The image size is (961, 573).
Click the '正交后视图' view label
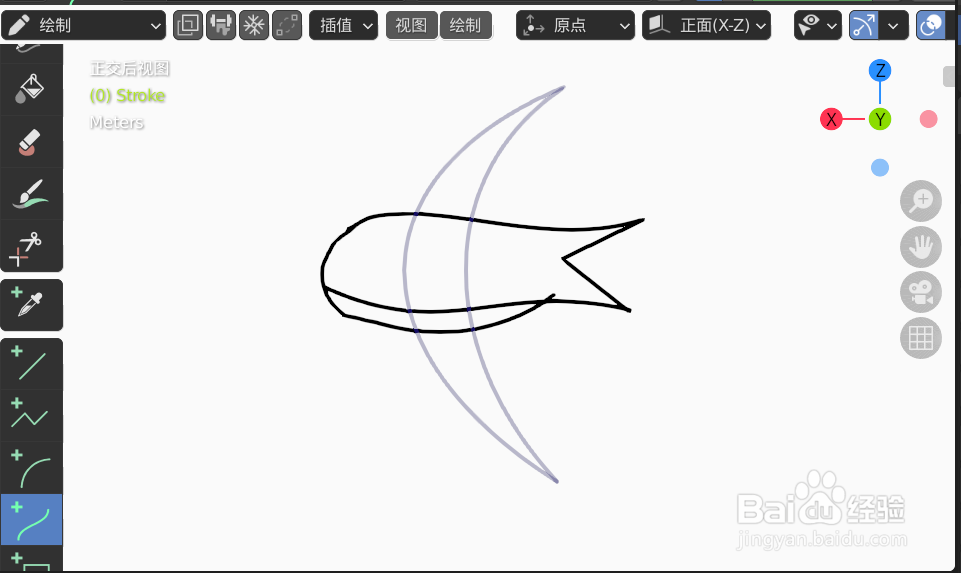click(130, 69)
